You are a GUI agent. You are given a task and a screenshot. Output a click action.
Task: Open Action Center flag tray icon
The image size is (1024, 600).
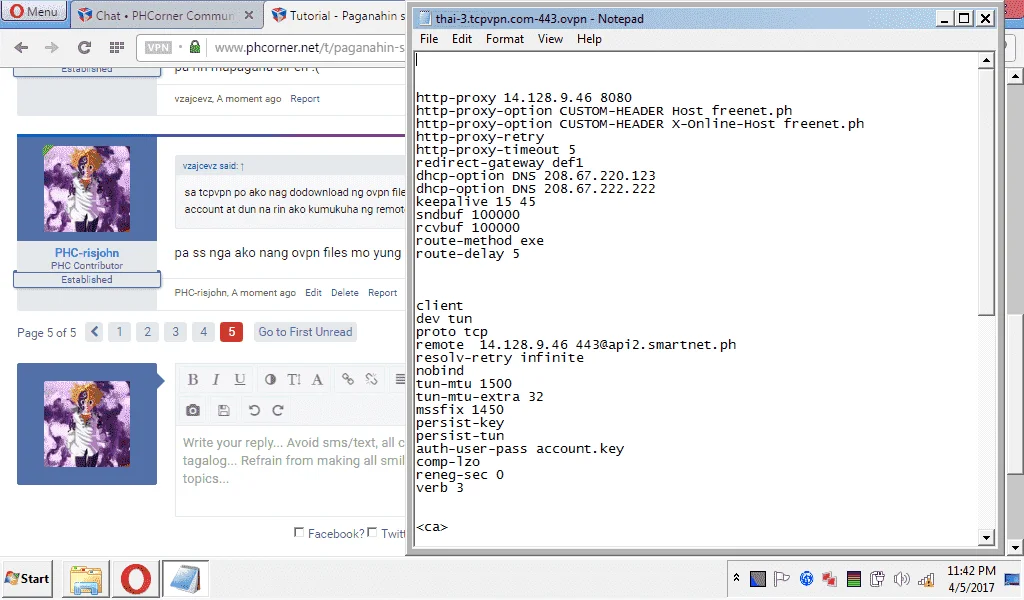(782, 578)
